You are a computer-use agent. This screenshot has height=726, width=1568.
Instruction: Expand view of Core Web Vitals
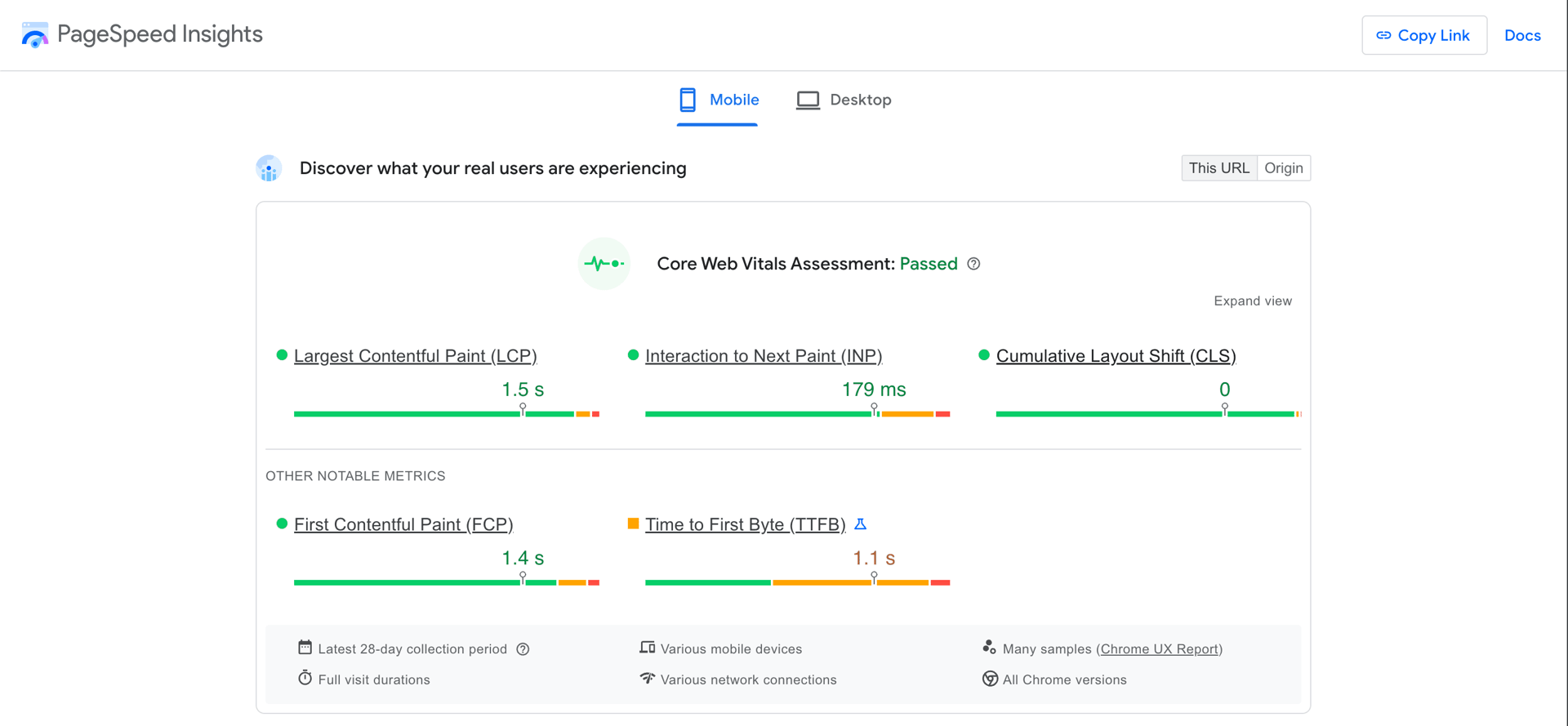pyautogui.click(x=1252, y=301)
